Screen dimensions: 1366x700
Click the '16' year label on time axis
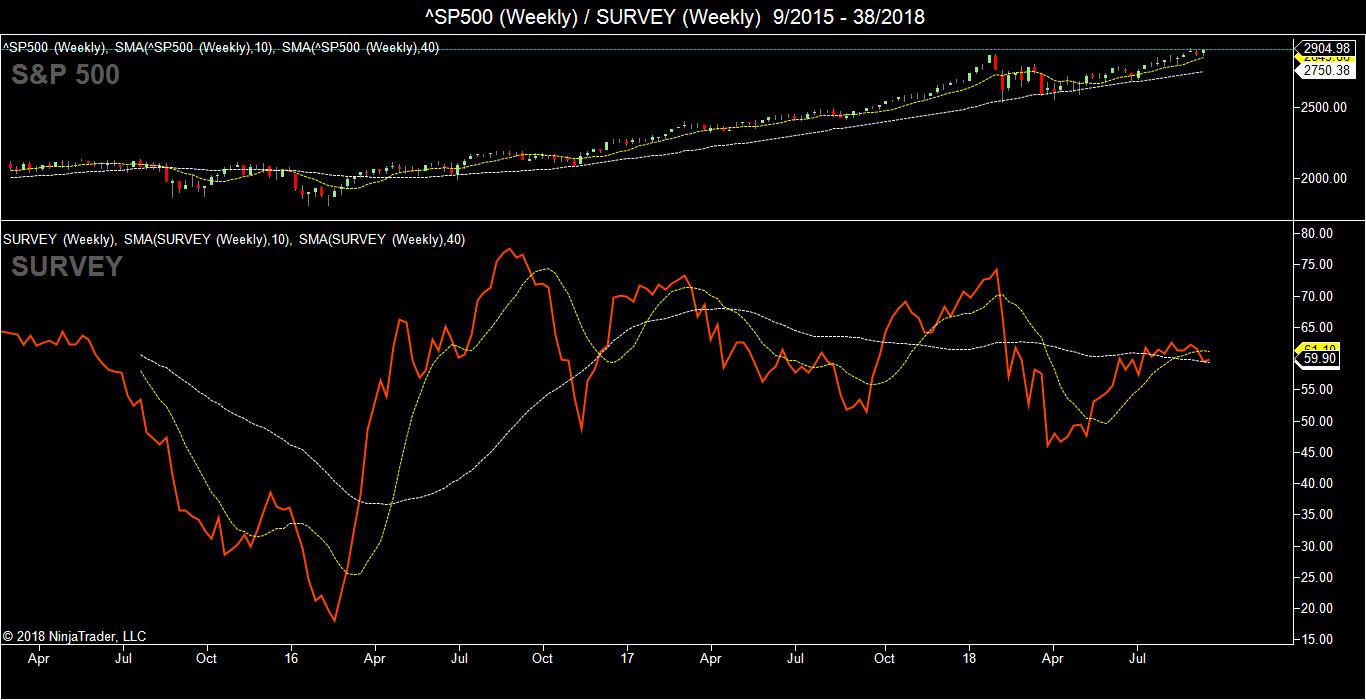click(291, 660)
